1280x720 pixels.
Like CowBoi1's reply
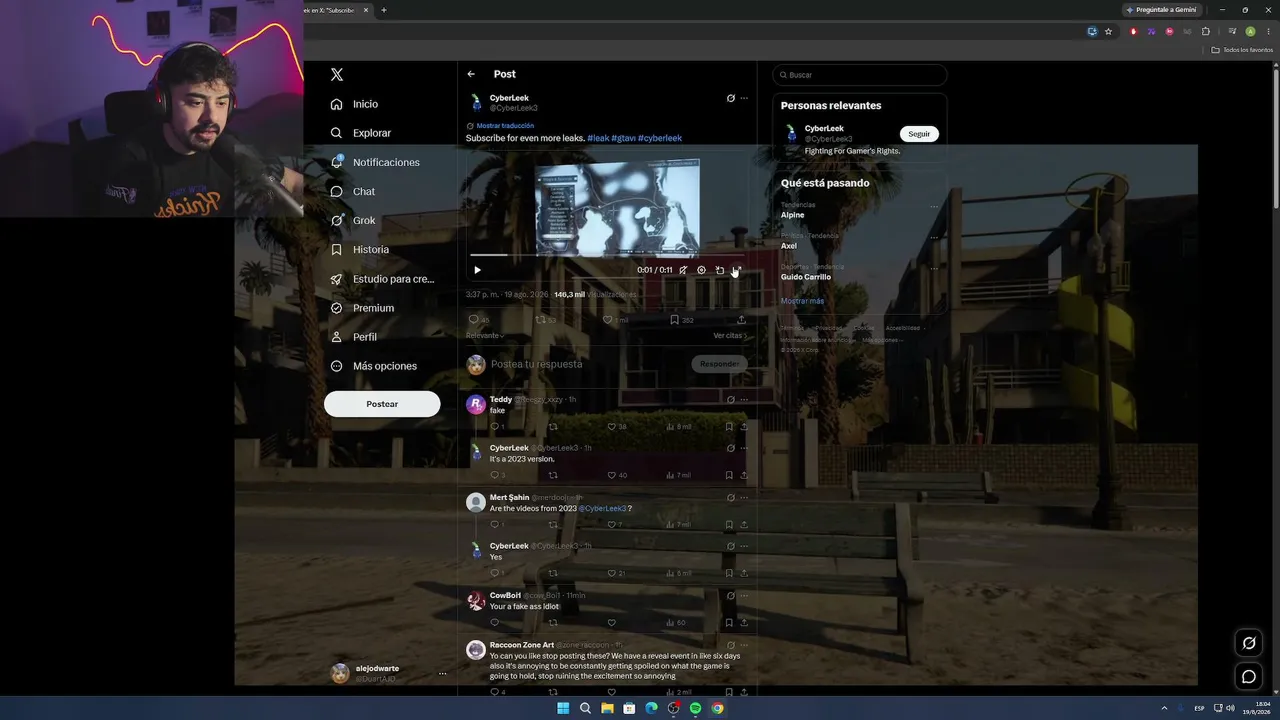tap(612, 623)
